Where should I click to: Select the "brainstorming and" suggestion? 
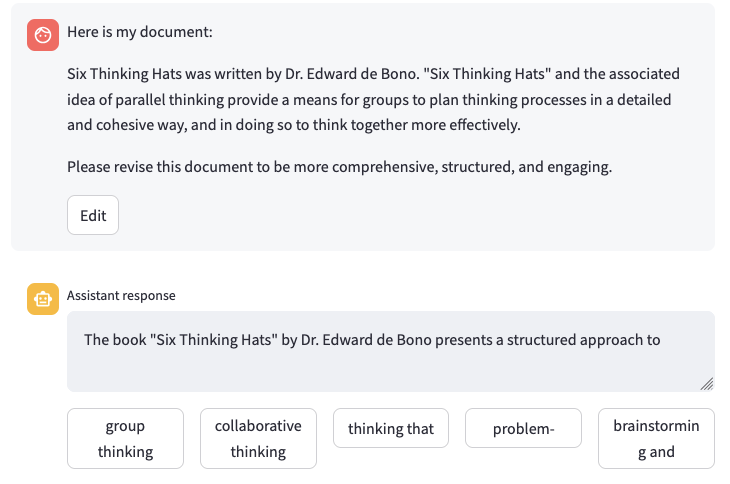tap(656, 439)
